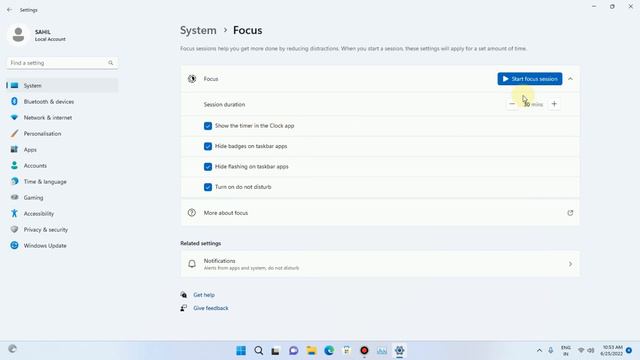Click the Windows Update icon
The height and width of the screenshot is (360, 640).
click(14, 245)
